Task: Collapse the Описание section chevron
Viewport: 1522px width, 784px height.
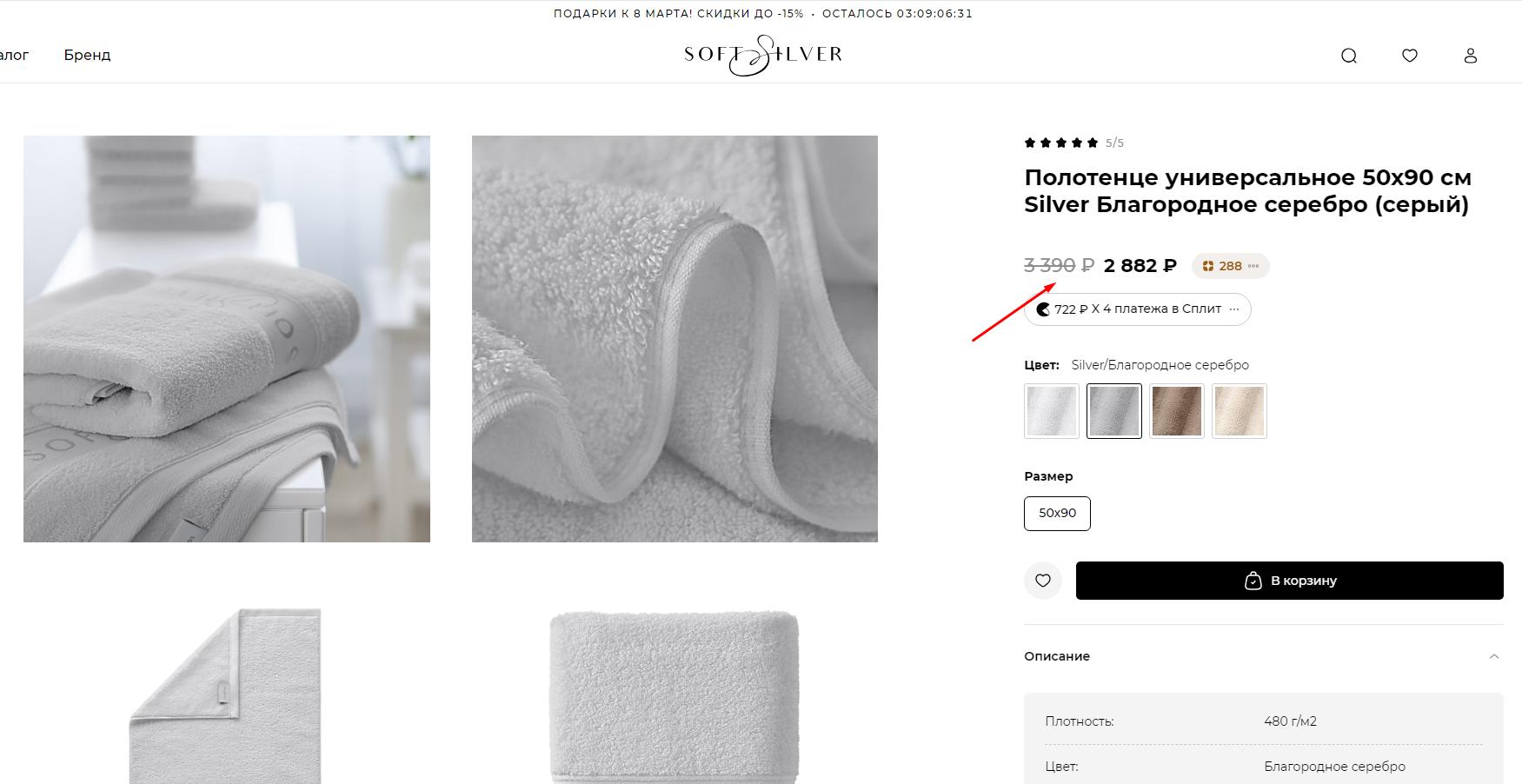Action: (1493, 656)
